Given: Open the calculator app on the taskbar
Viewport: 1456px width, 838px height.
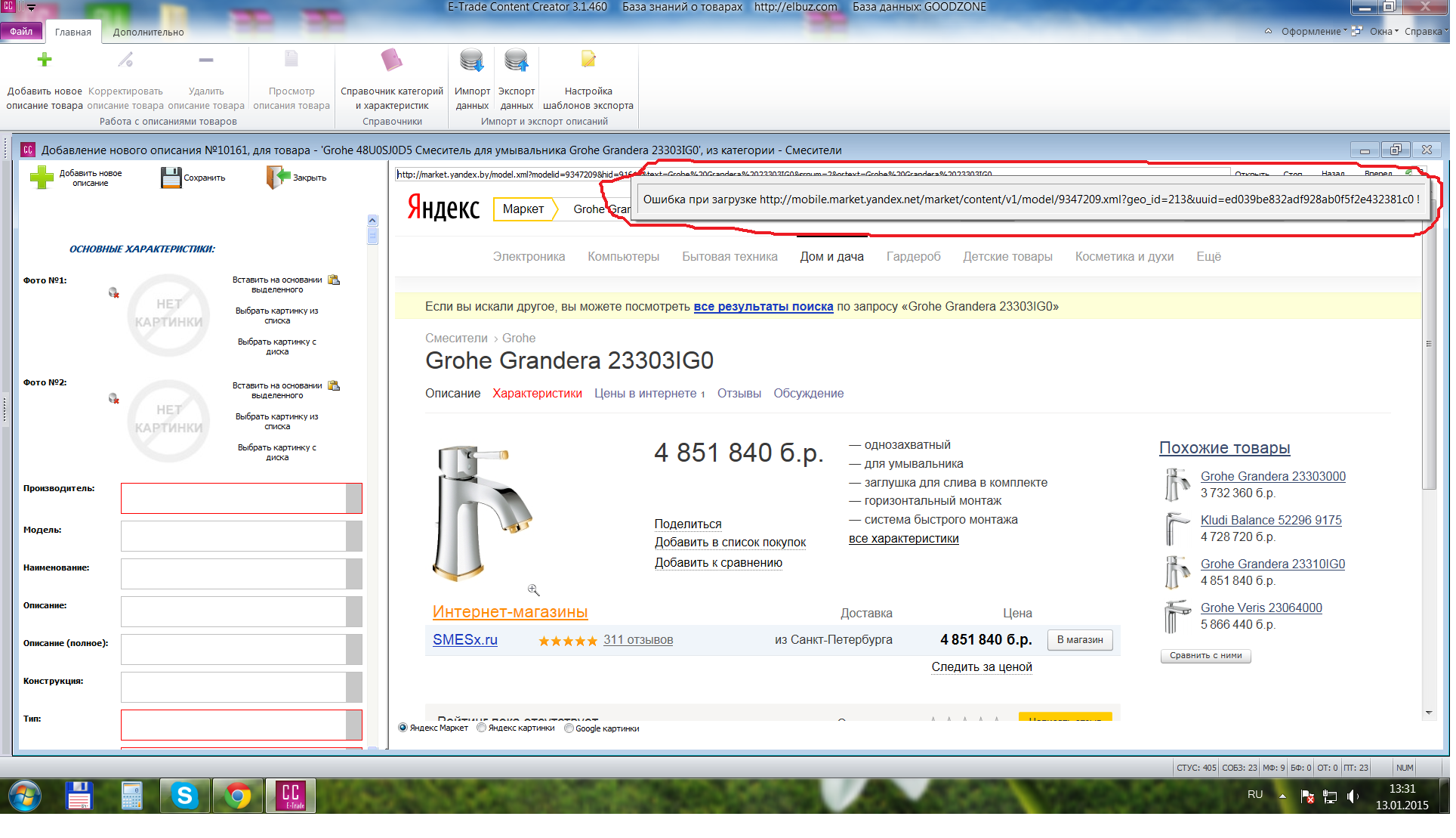Looking at the screenshot, I should 132,796.
